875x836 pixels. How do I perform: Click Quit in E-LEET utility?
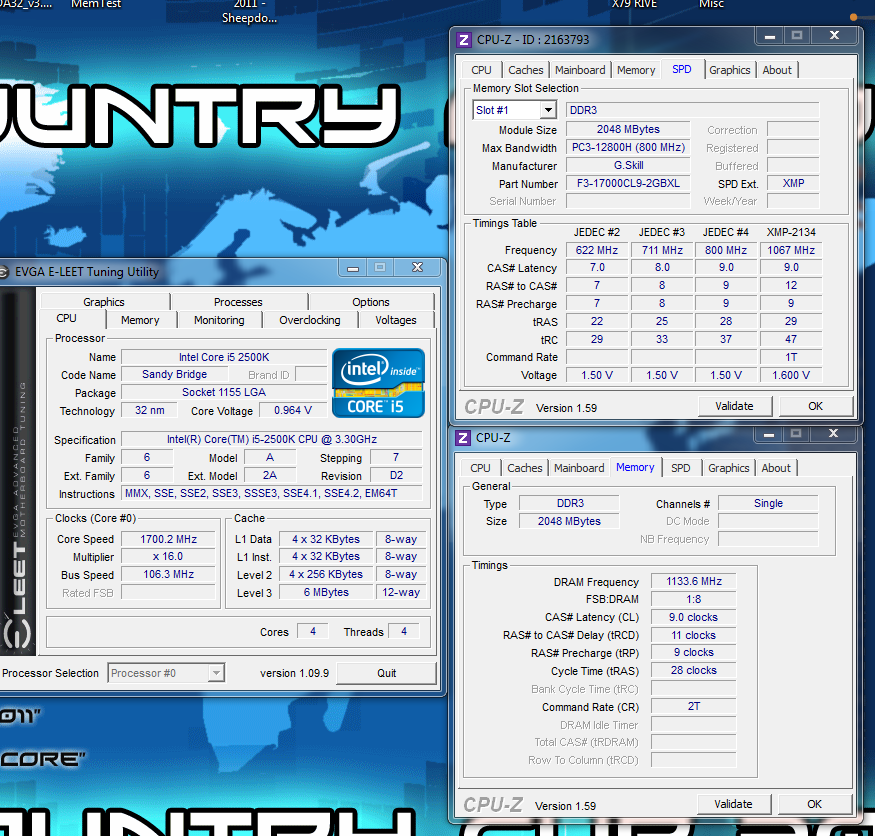(x=386, y=673)
